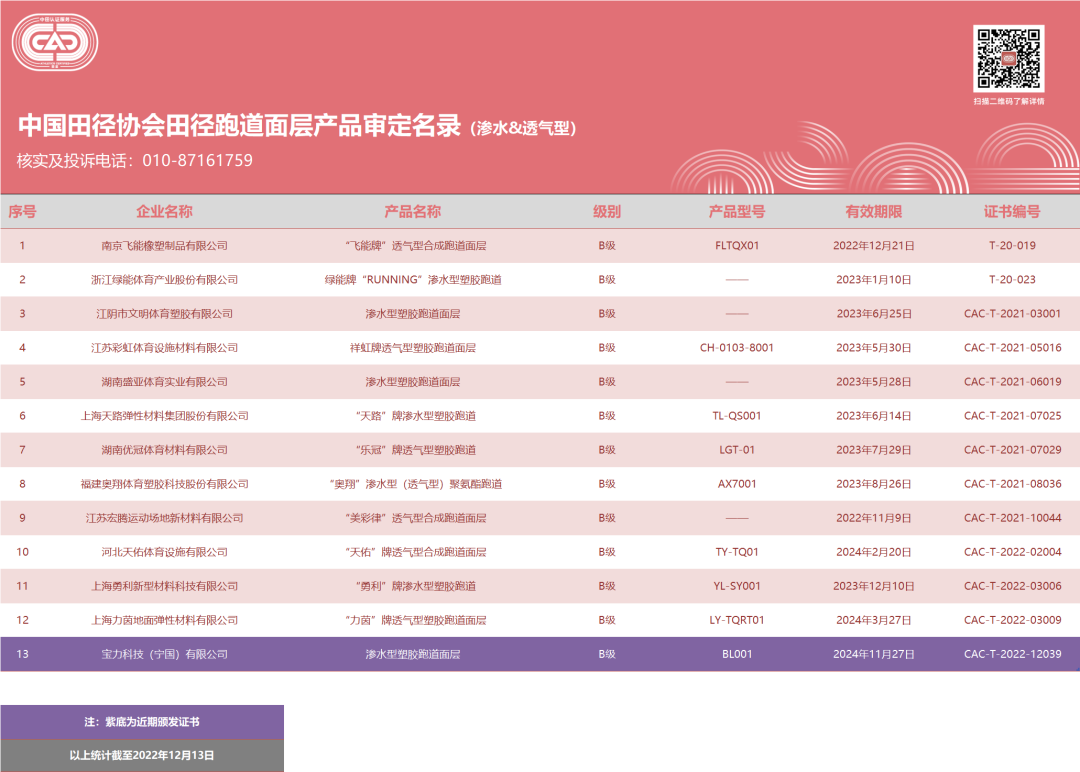Select company 上海勇利新型材料科技有限公司
This screenshot has width=1080, height=772.
pos(164,586)
